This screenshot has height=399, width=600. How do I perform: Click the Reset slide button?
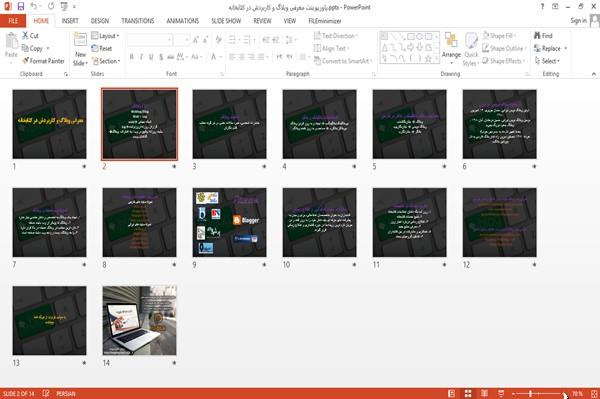[102, 48]
